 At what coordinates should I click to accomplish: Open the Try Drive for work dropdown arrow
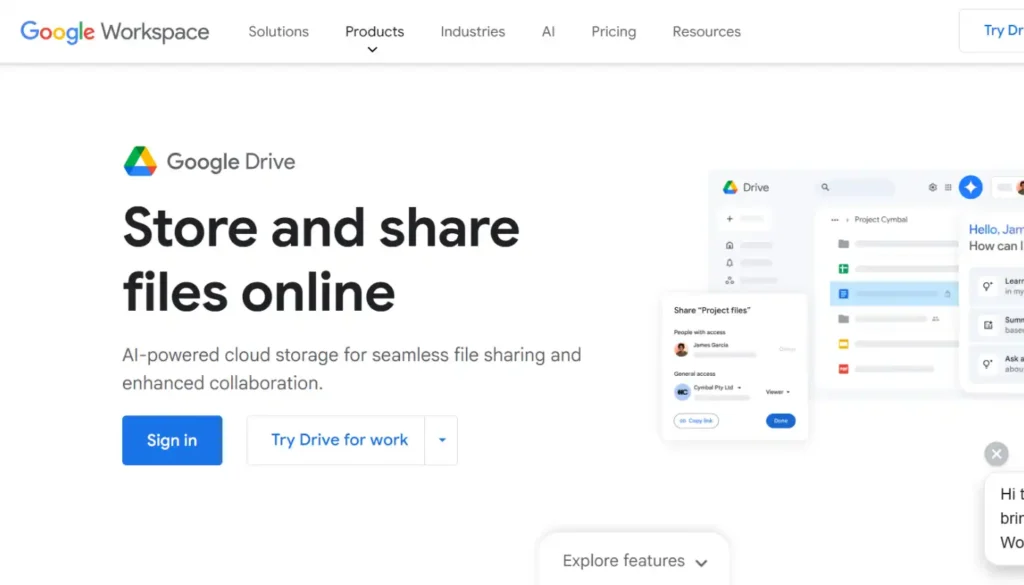(x=441, y=440)
